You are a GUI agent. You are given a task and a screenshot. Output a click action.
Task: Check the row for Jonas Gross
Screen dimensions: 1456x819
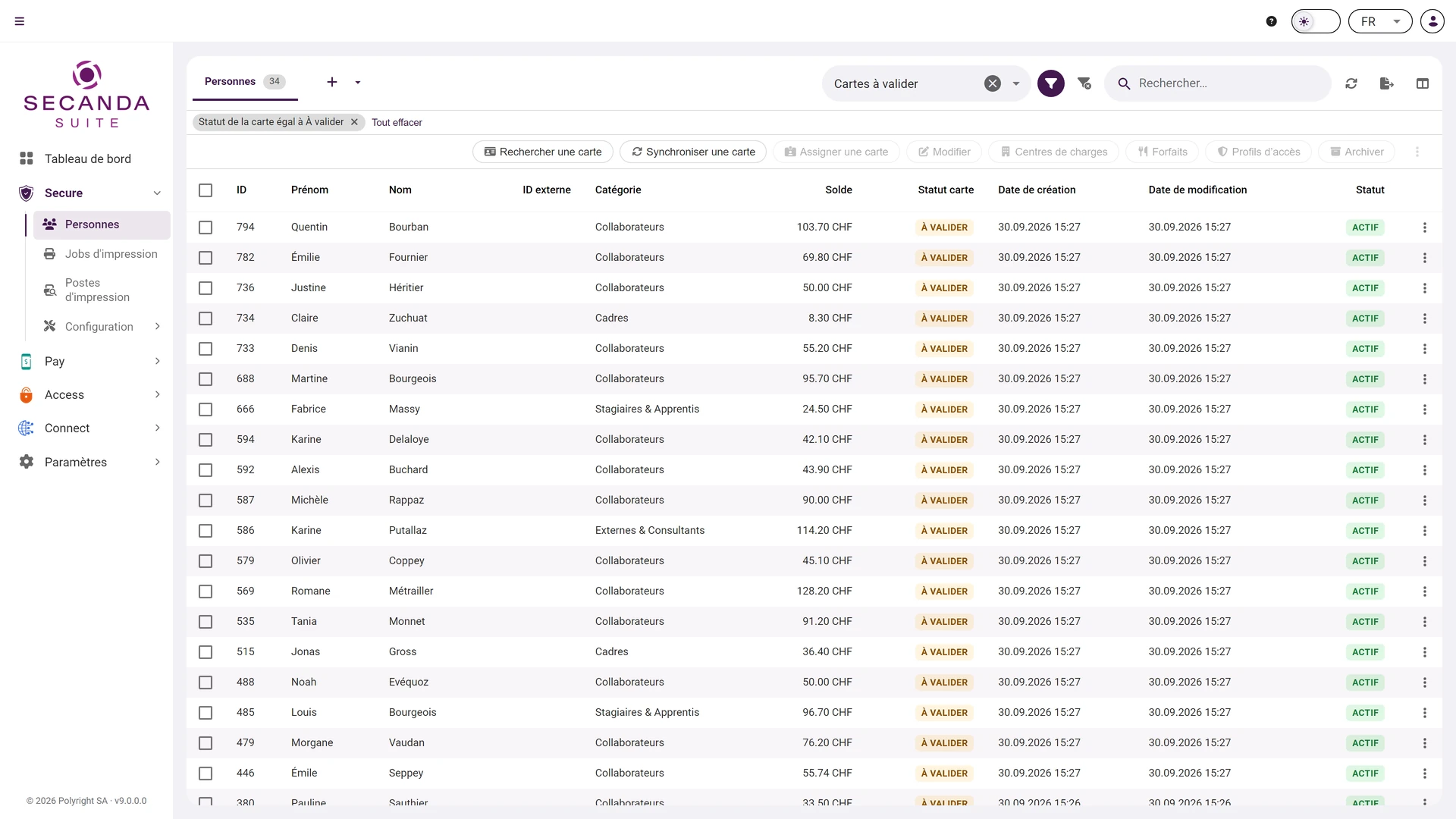pos(206,652)
